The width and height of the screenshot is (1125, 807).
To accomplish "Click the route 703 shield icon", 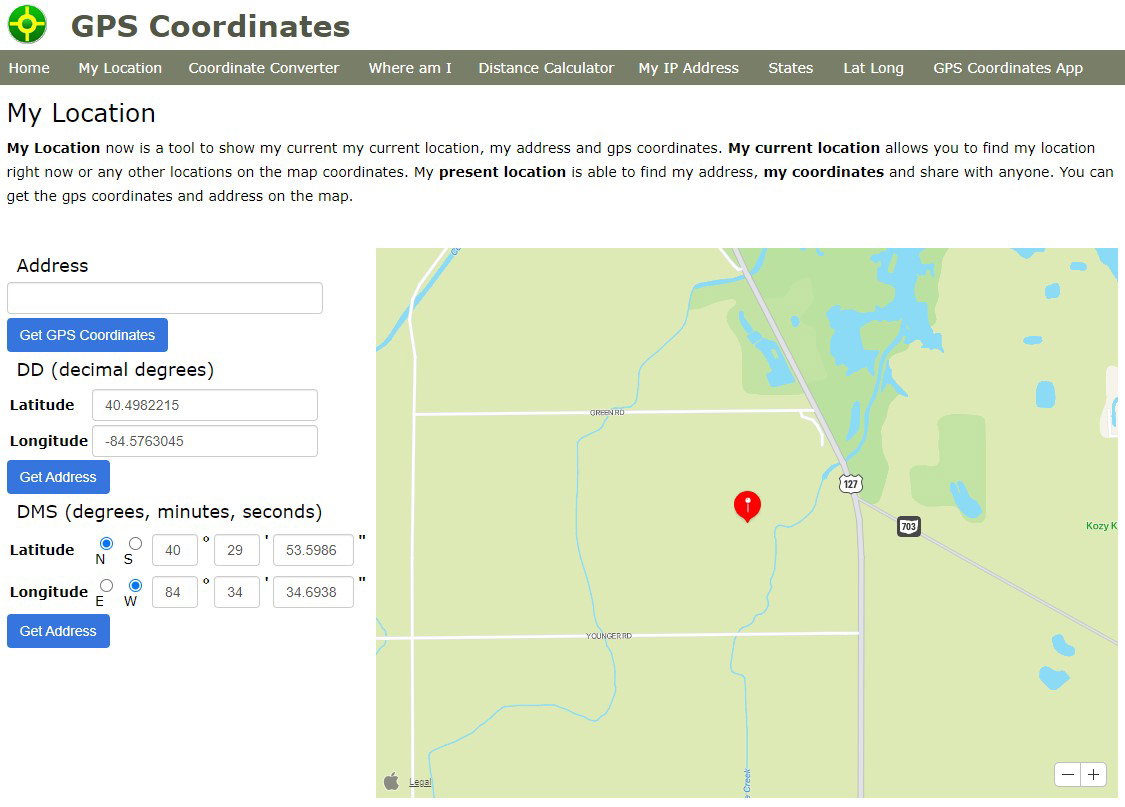I will point(908,527).
